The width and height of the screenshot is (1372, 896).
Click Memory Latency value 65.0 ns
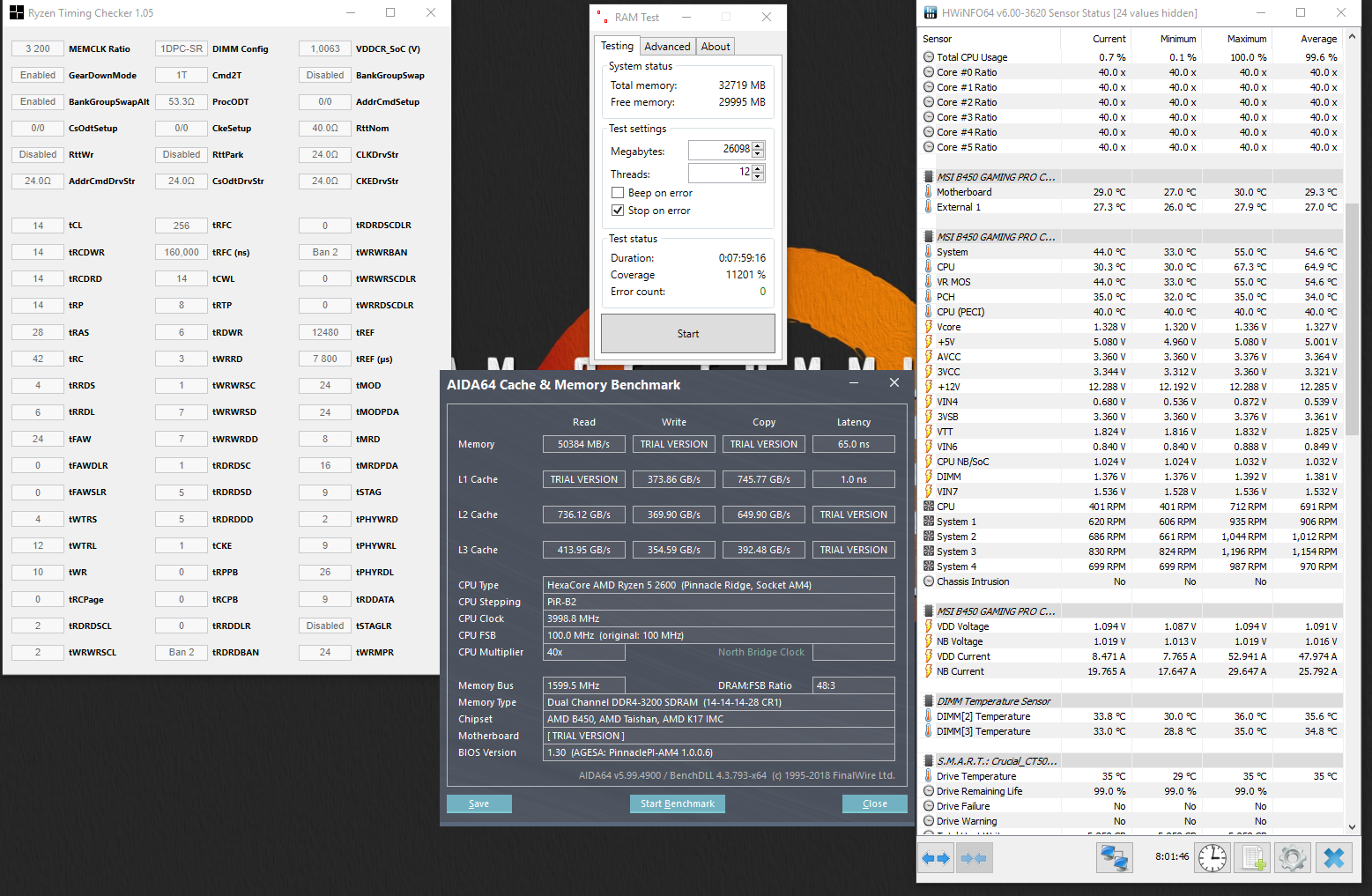click(854, 444)
